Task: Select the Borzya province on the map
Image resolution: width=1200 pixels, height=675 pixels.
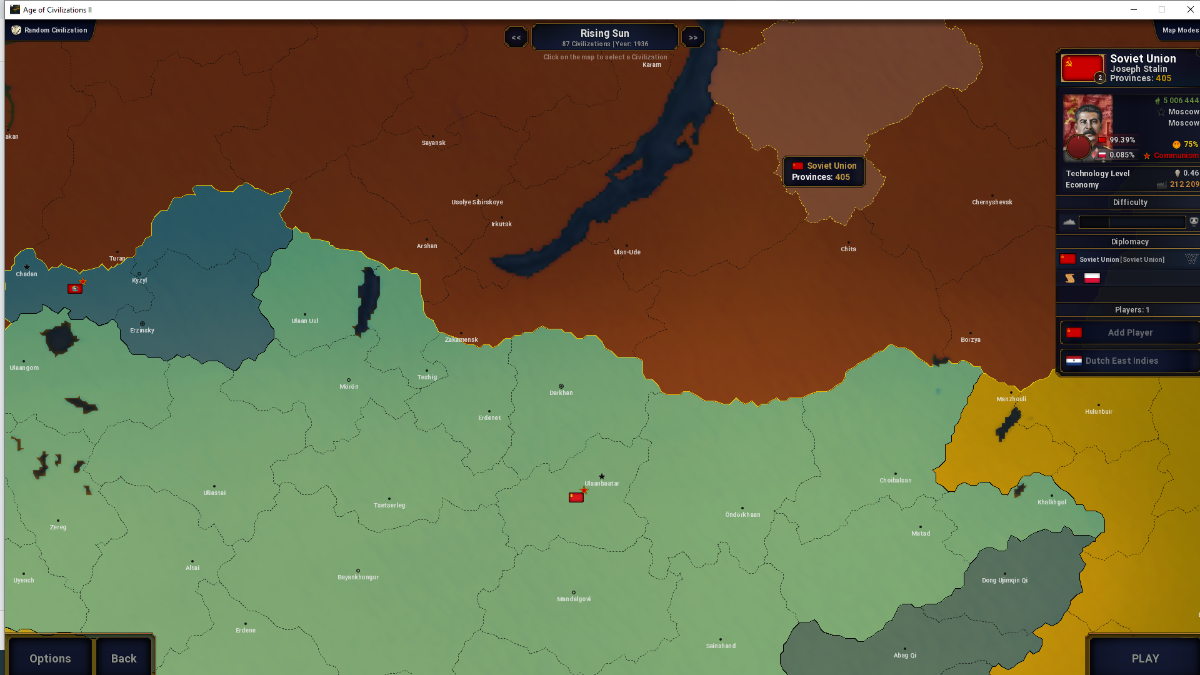Action: click(970, 340)
